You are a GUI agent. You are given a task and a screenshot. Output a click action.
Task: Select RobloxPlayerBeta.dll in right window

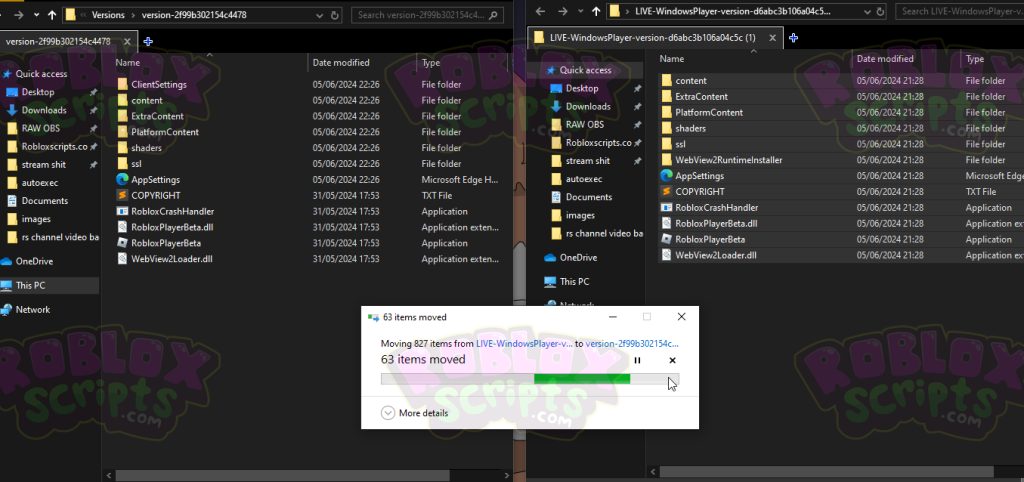click(716, 223)
